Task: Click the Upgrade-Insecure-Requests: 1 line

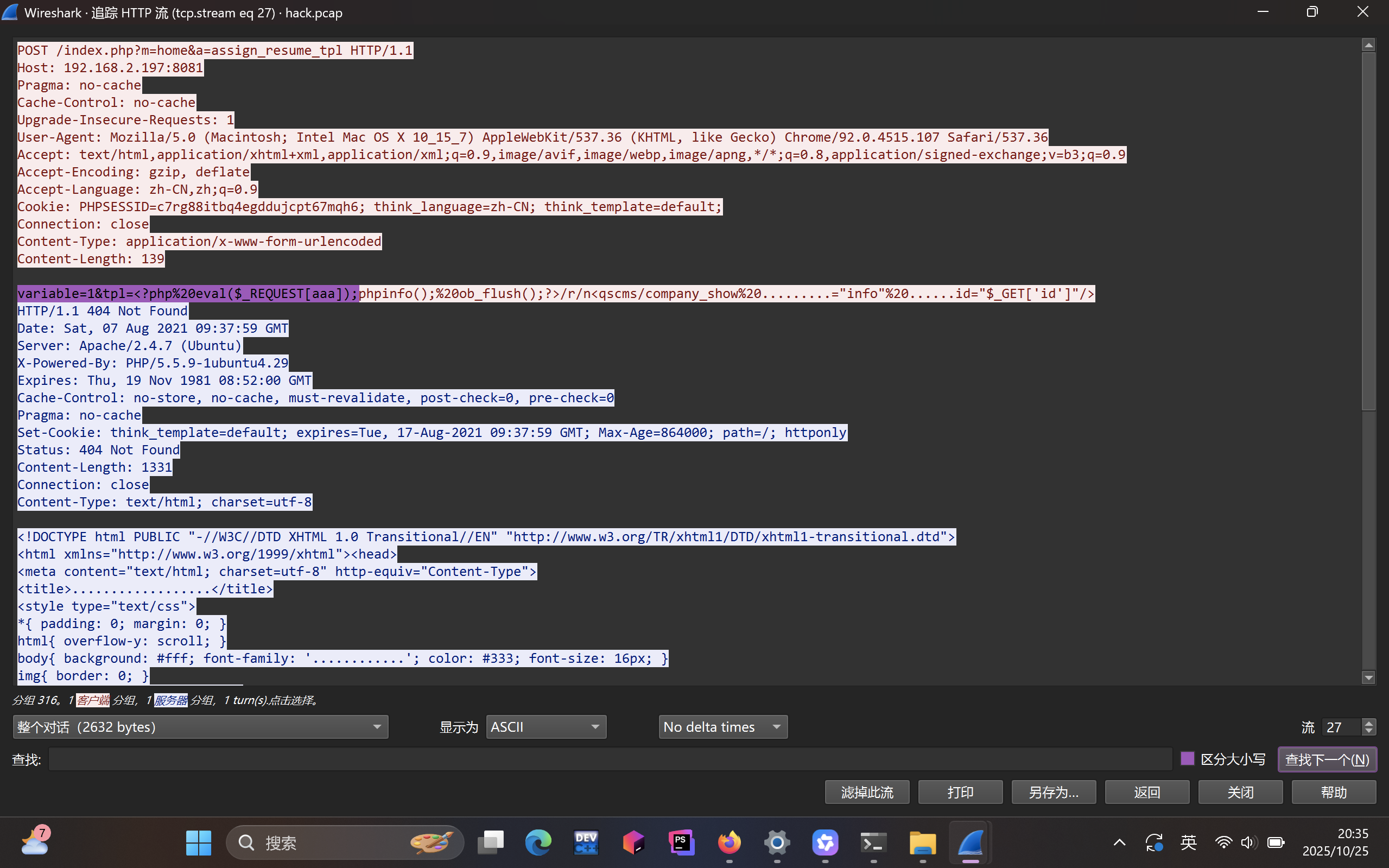Action: tap(126, 120)
